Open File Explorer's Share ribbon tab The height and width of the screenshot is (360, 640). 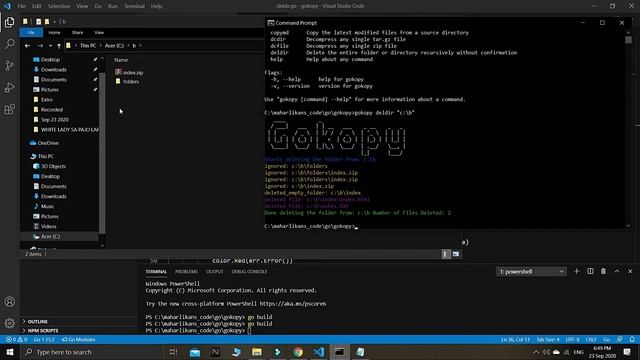click(77, 33)
